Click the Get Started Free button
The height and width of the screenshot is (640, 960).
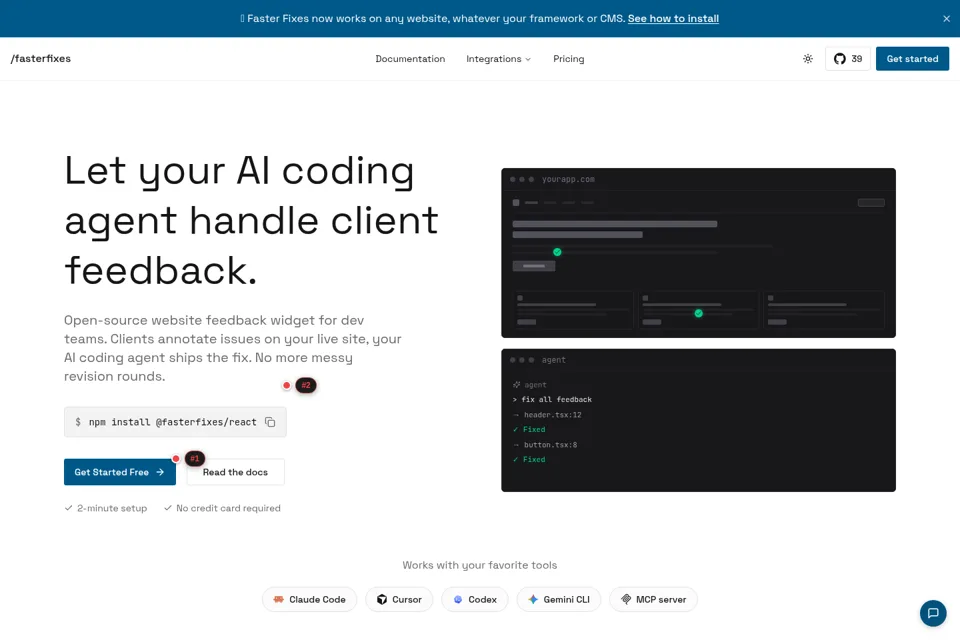click(x=119, y=472)
